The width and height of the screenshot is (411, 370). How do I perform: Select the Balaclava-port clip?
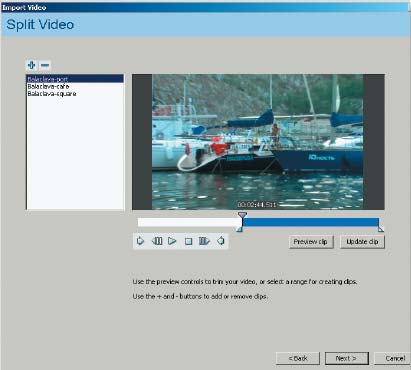point(75,79)
